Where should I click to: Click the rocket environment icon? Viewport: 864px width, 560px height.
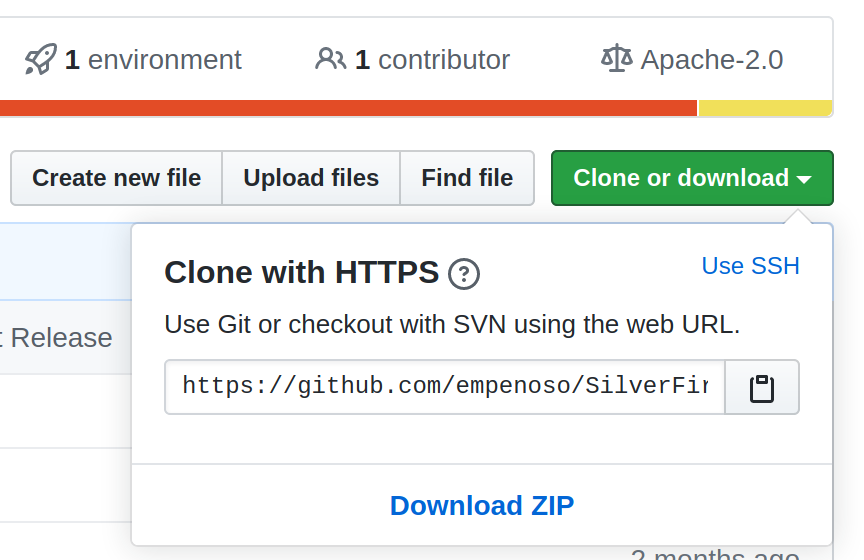tap(41, 60)
